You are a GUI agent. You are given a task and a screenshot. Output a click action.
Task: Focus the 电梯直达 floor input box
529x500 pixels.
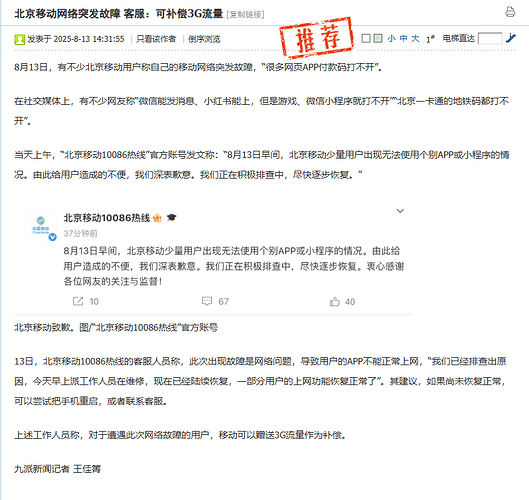pos(490,38)
